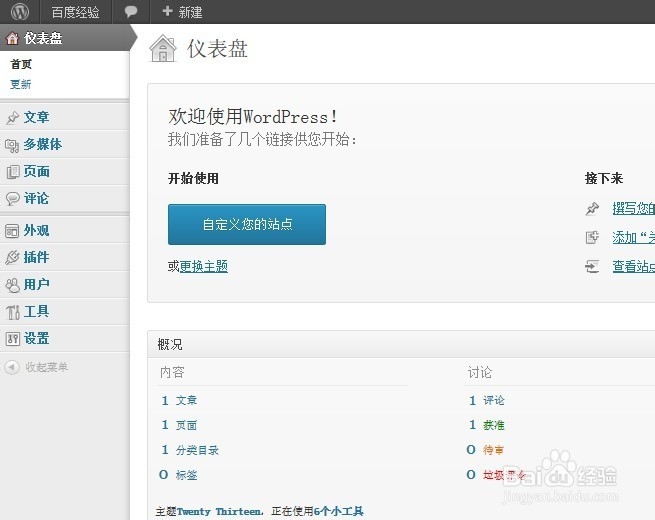Click the media icon beside 多媒体
The height and width of the screenshot is (520, 655).
click(x=12, y=145)
